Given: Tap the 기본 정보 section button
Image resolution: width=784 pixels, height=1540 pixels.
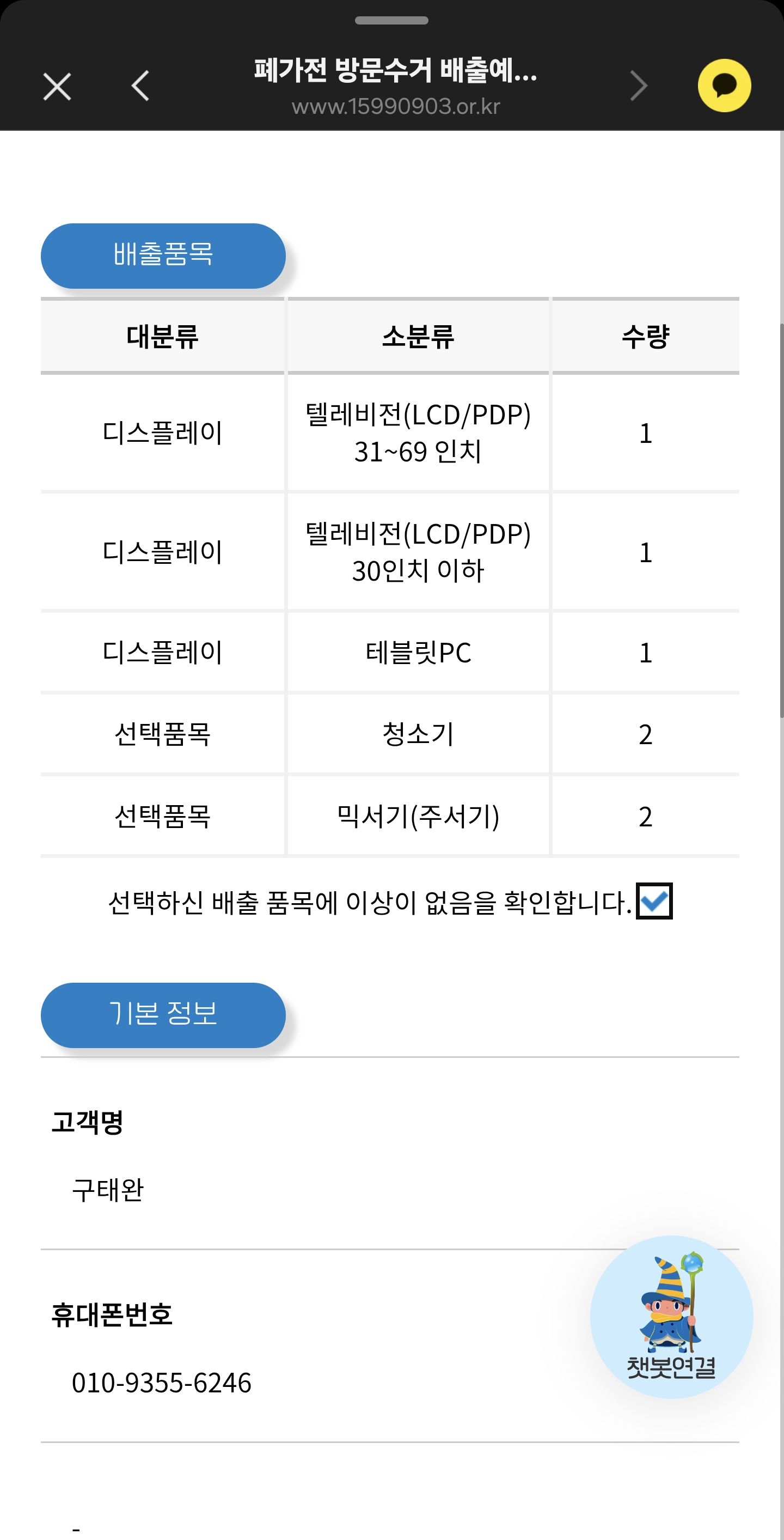Looking at the screenshot, I should tap(163, 1014).
